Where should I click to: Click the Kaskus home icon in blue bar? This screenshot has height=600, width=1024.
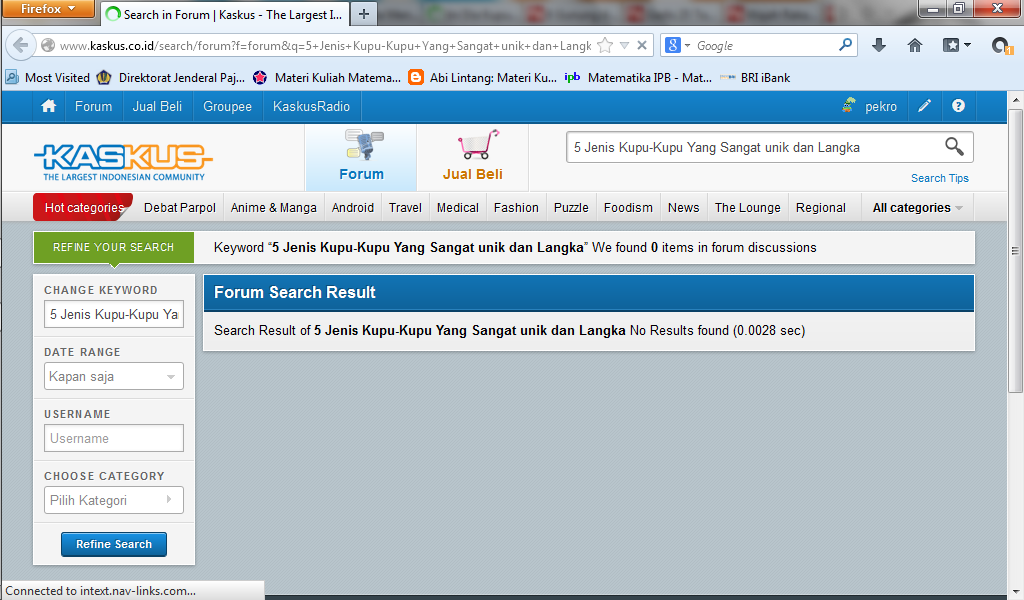(x=48, y=106)
